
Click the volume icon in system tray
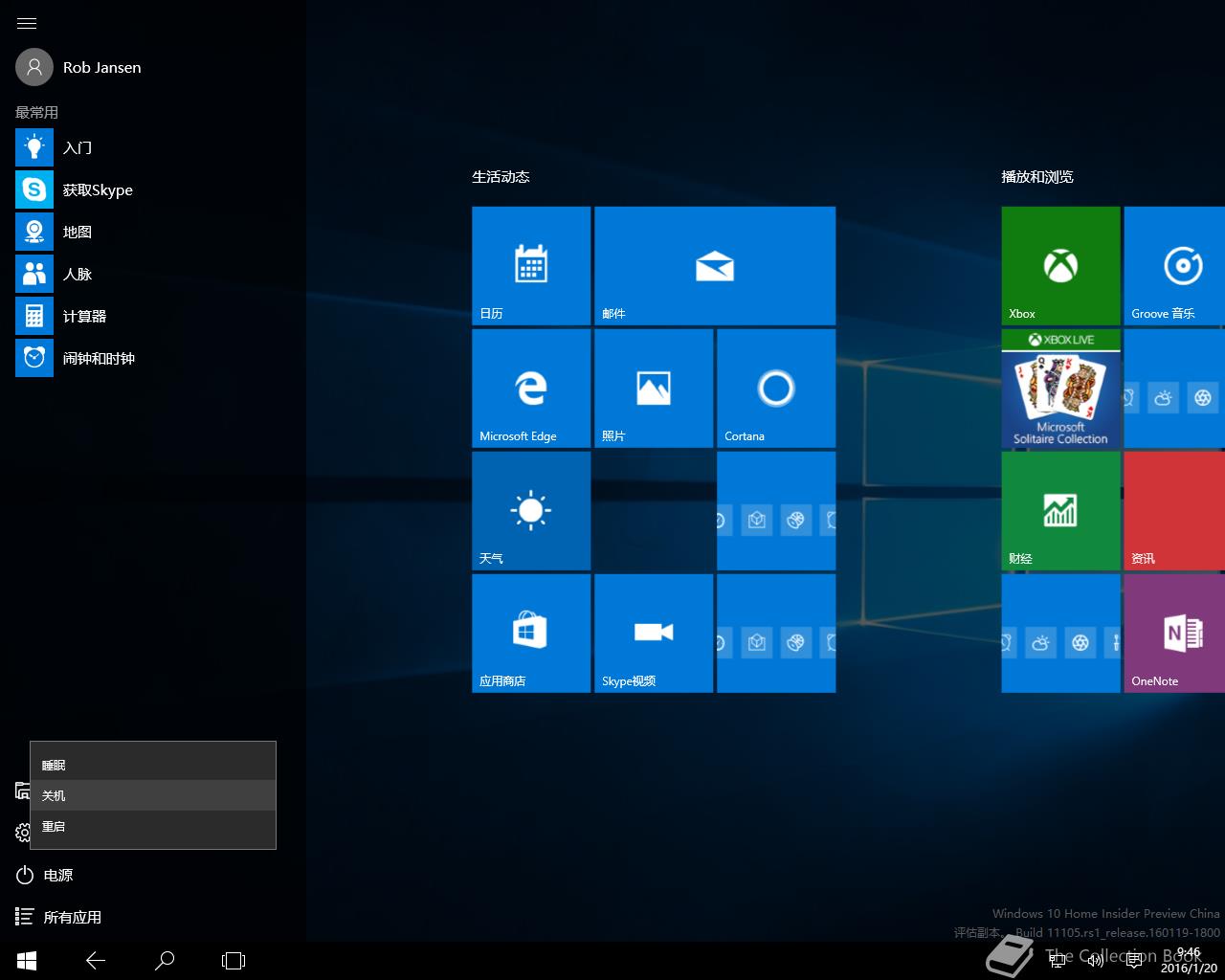tap(1096, 960)
